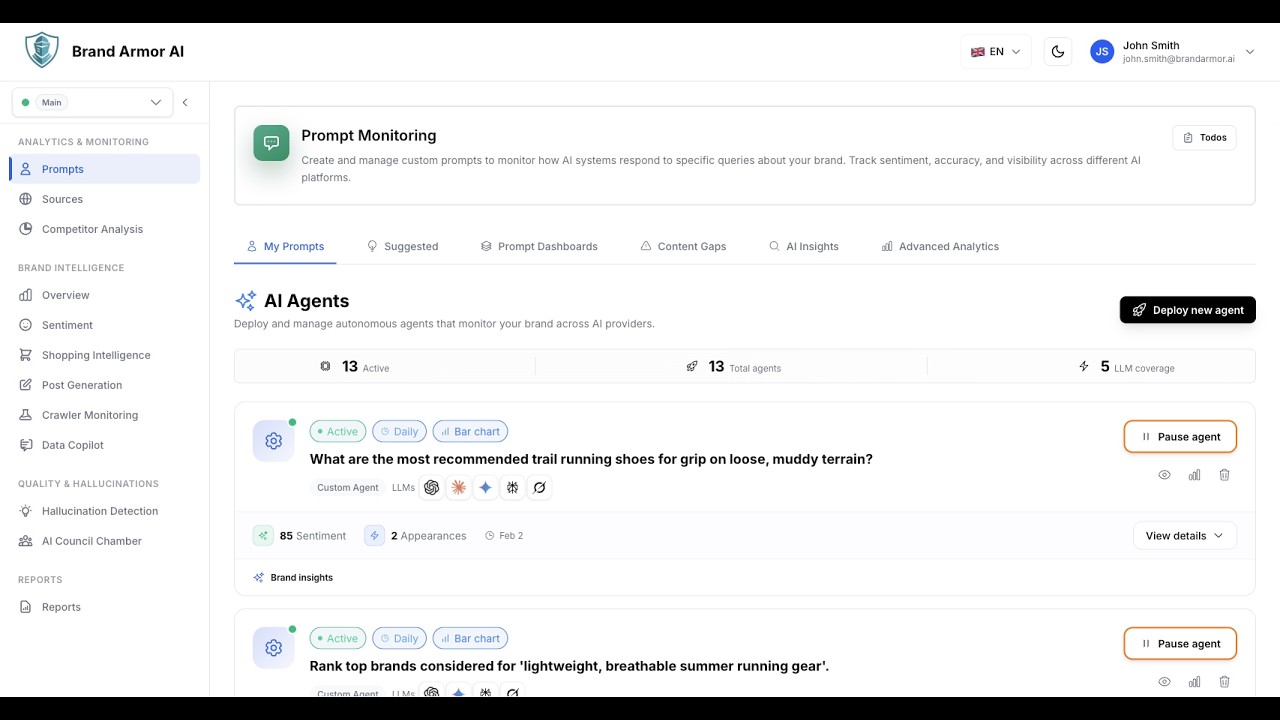This screenshot has width=1280, height=720.
Task: Click Deploy new agent button
Action: [x=1187, y=310]
